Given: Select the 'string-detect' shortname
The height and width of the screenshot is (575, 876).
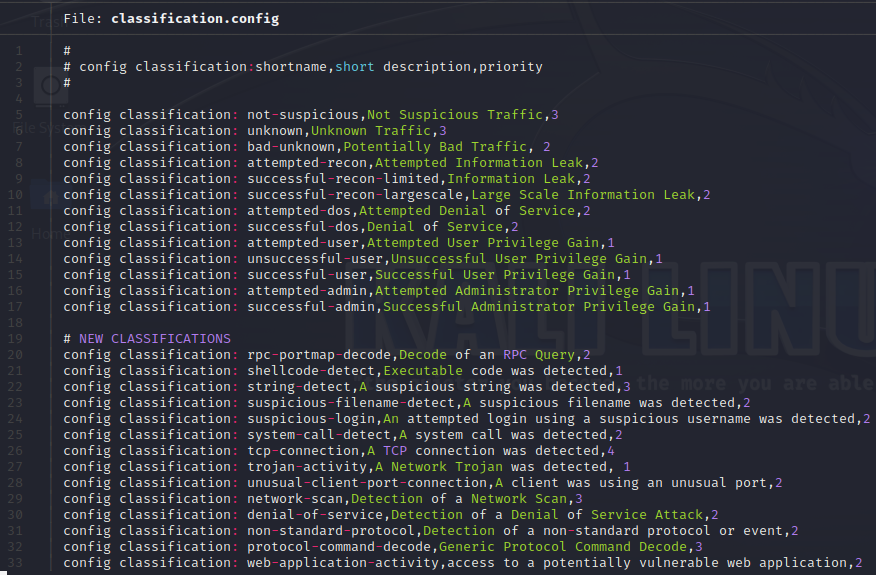Looking at the screenshot, I should click(x=299, y=387).
